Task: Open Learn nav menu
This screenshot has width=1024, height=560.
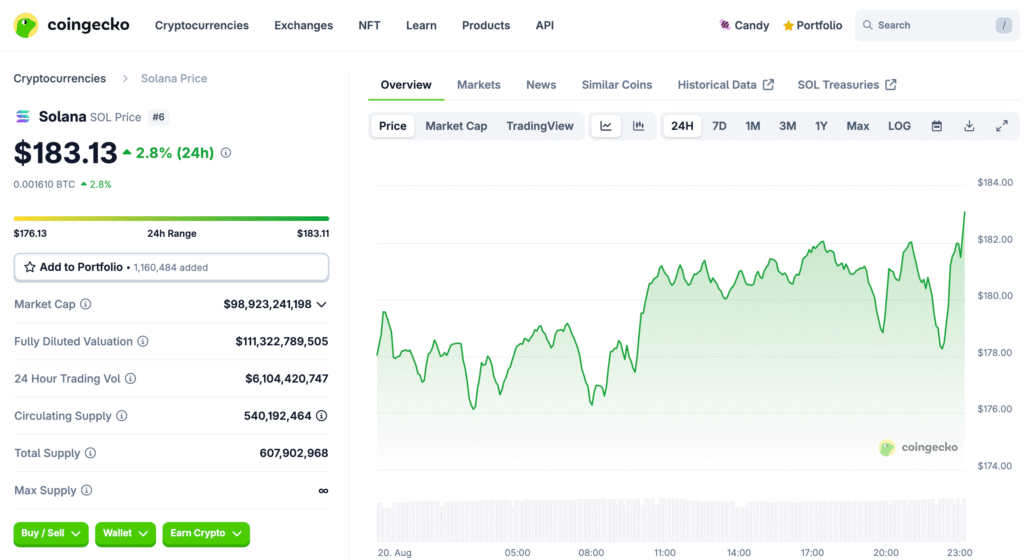Action: click(x=421, y=25)
